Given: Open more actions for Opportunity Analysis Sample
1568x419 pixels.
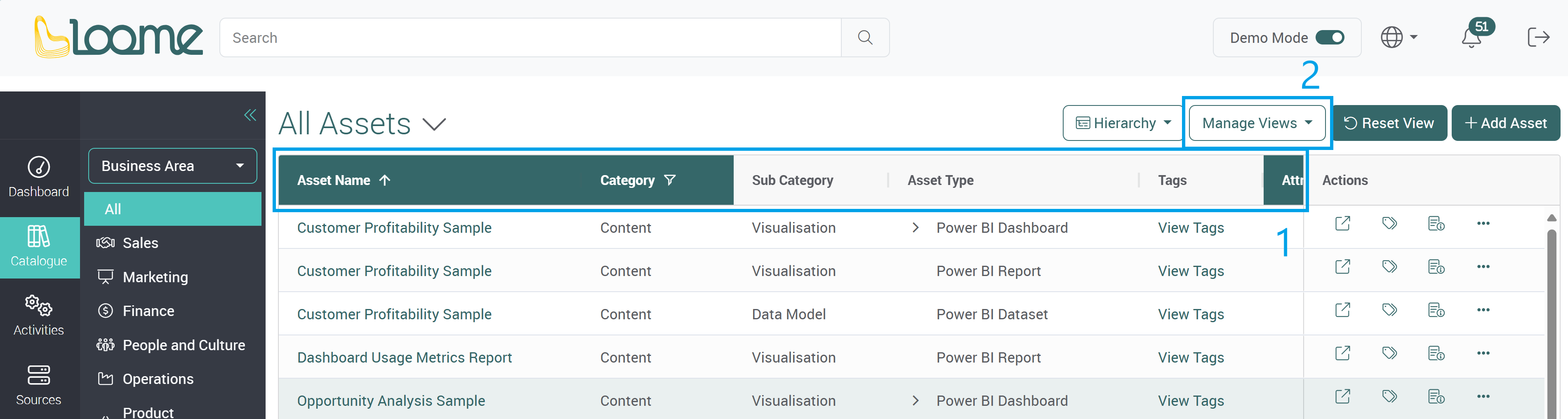Looking at the screenshot, I should coord(1483,396).
